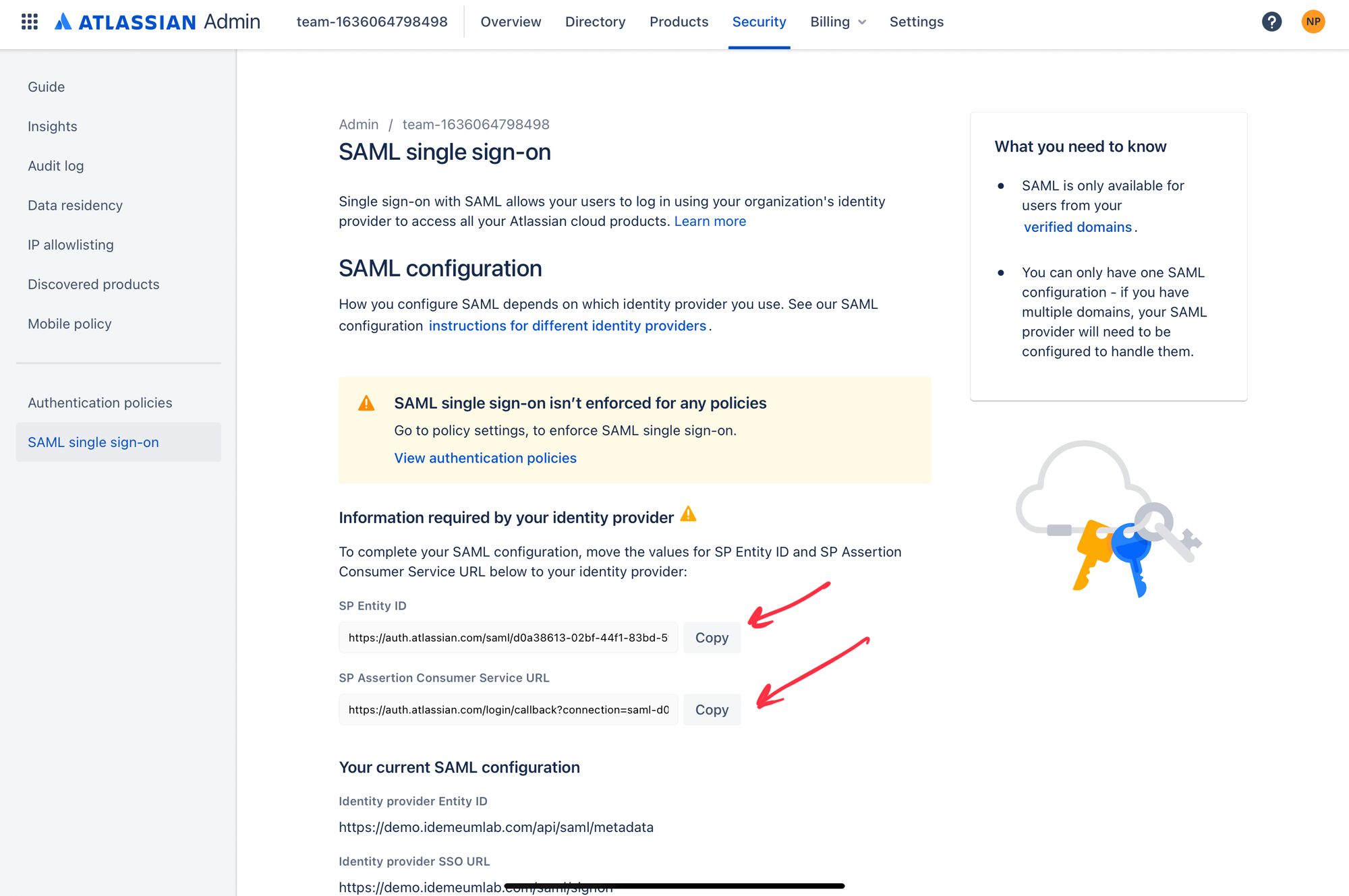The image size is (1349, 896).
Task: Go to Mobile policy
Action: click(x=69, y=324)
